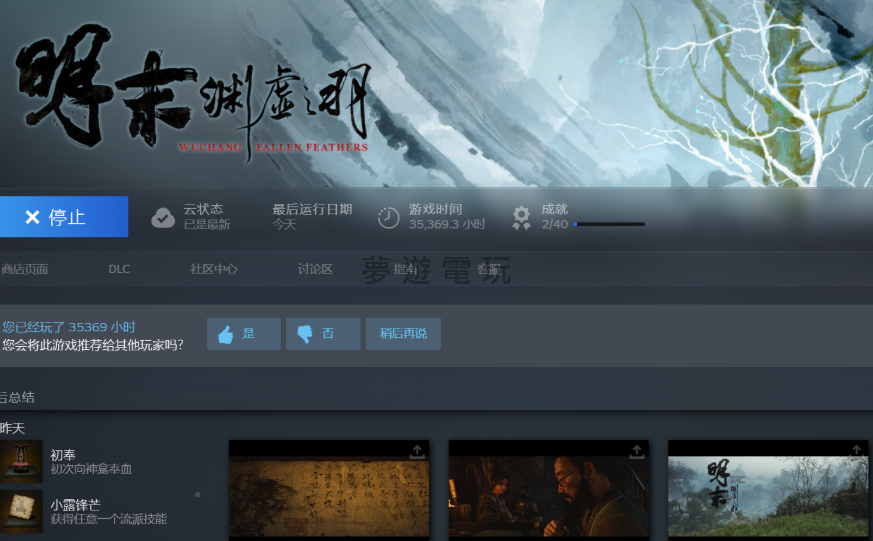873x541 pixels.
Task: Open the misty landscape title screenshot thumbnail
Action: 768,490
